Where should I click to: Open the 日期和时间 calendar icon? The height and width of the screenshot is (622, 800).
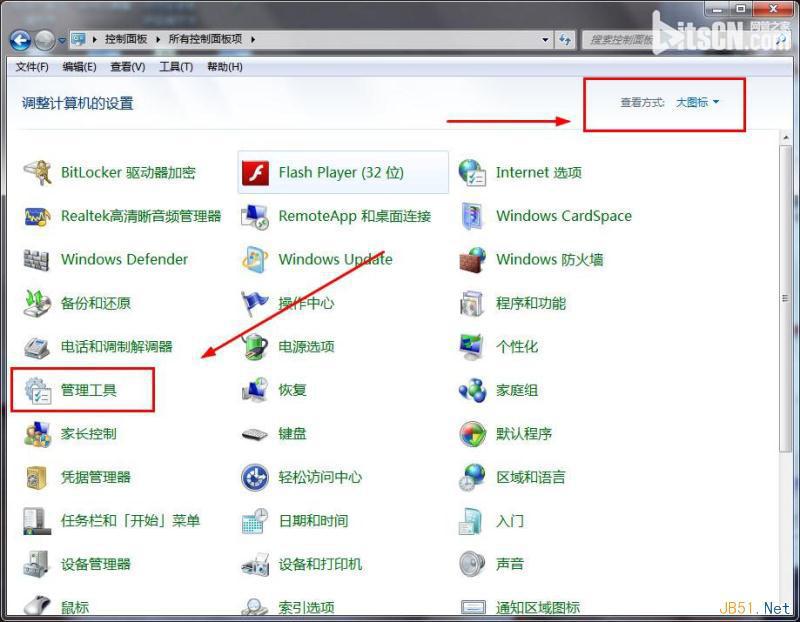pyautogui.click(x=255, y=521)
